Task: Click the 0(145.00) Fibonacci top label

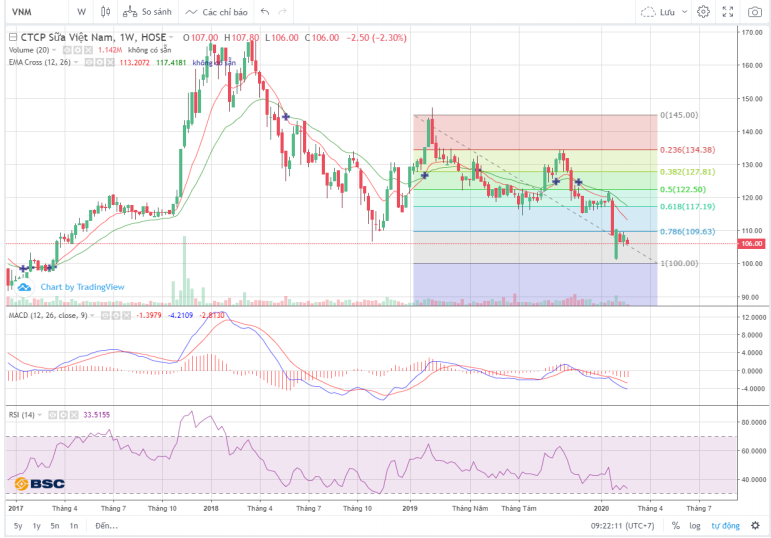Action: pos(679,115)
